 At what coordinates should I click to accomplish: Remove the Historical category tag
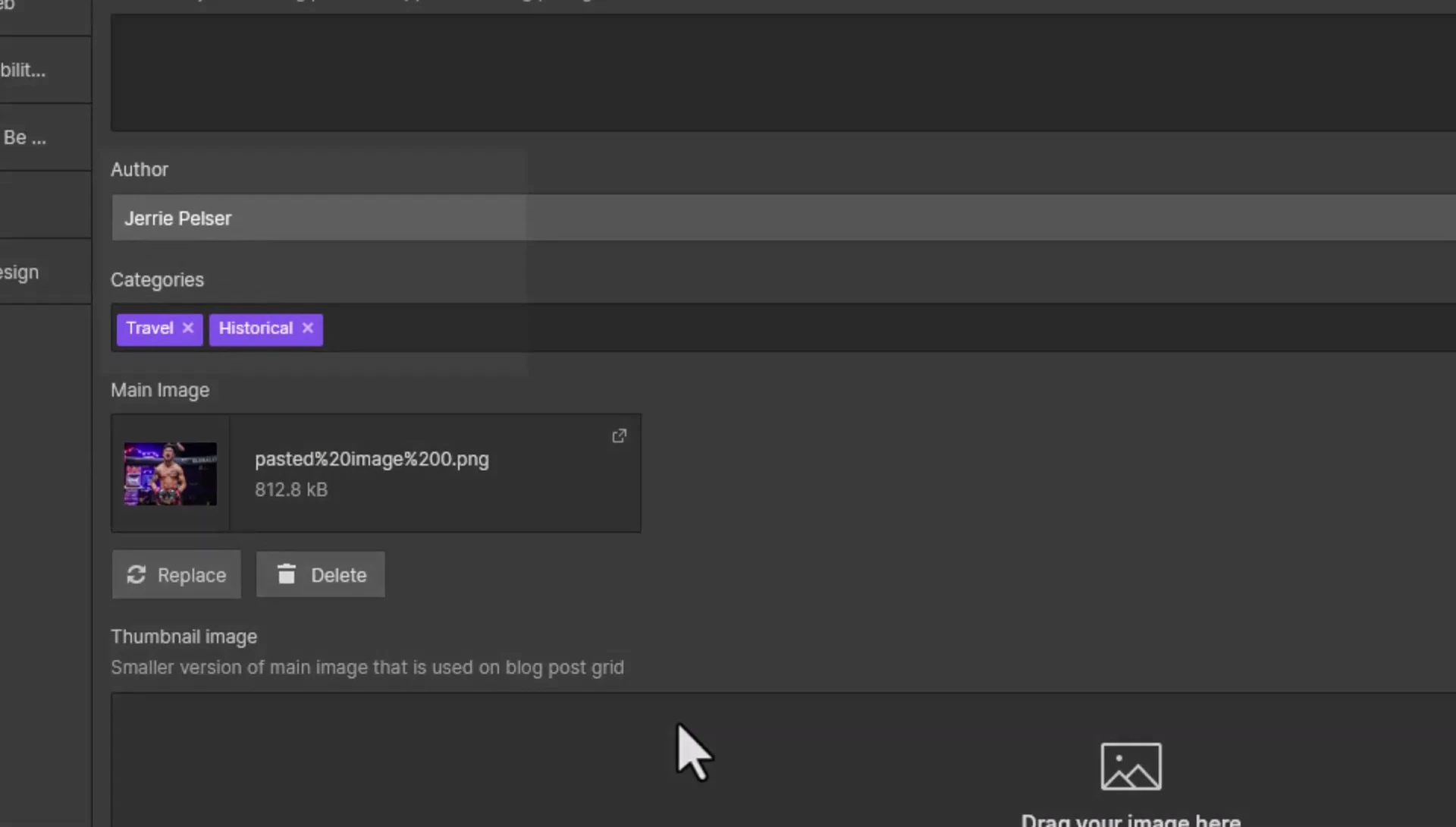point(308,329)
